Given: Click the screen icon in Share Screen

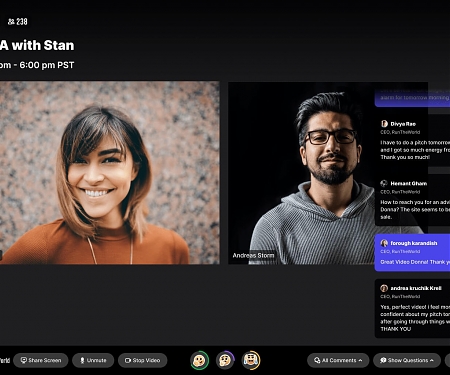Looking at the screenshot, I should pos(24,360).
